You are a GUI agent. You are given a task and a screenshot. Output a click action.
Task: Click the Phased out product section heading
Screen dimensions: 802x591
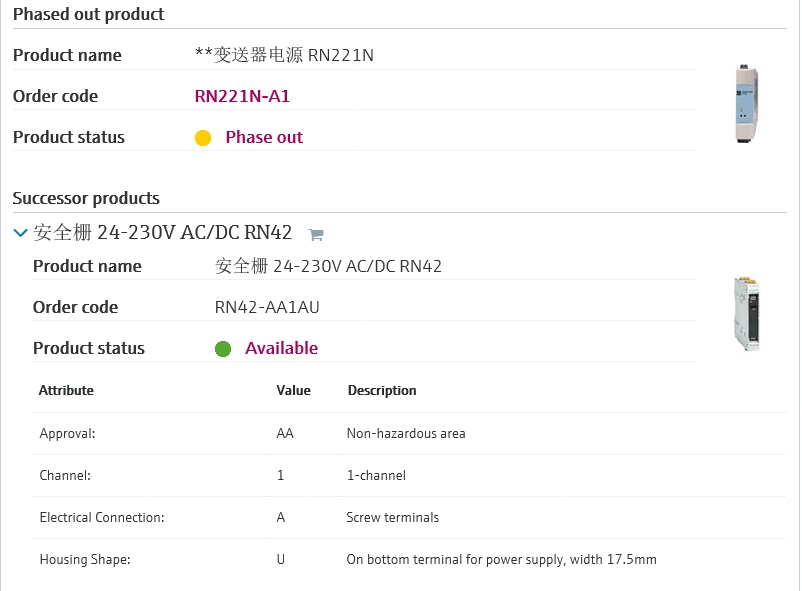pos(89,14)
